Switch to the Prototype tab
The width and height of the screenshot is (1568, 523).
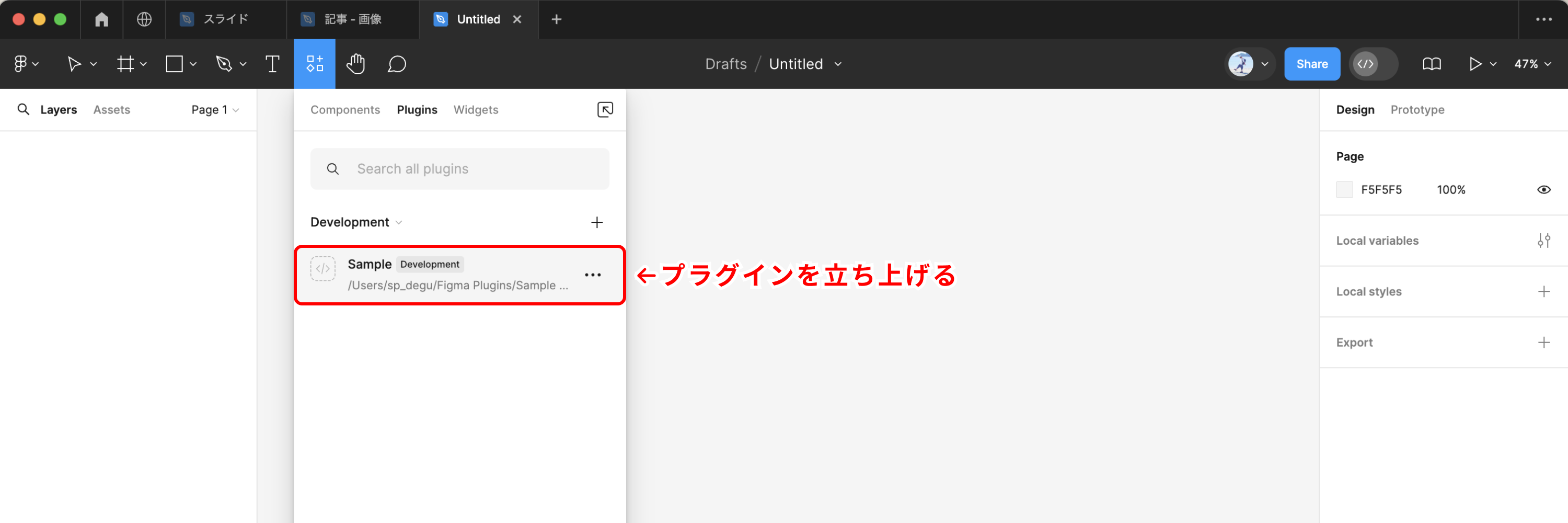(x=1417, y=110)
